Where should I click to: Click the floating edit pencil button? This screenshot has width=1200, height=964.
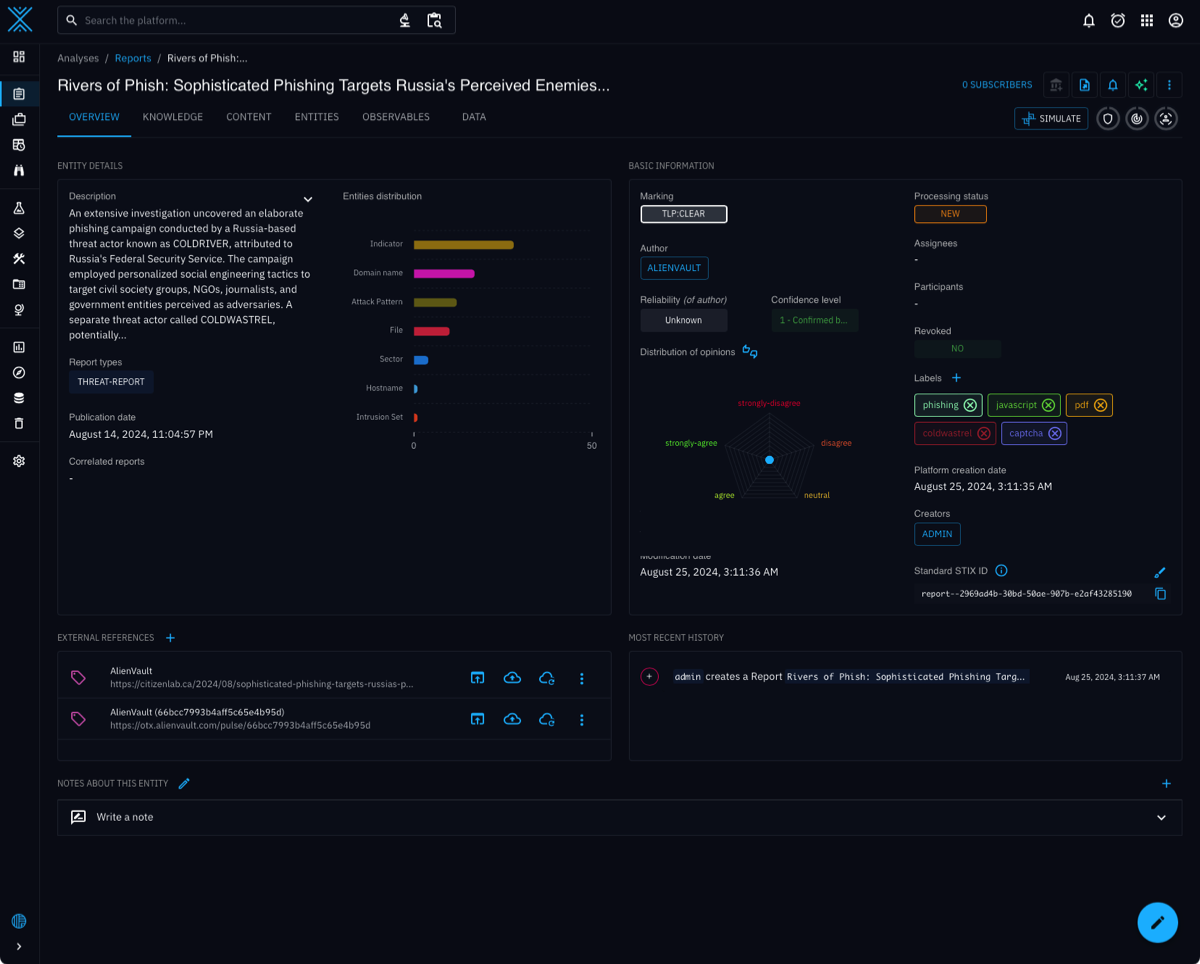pyautogui.click(x=1157, y=922)
